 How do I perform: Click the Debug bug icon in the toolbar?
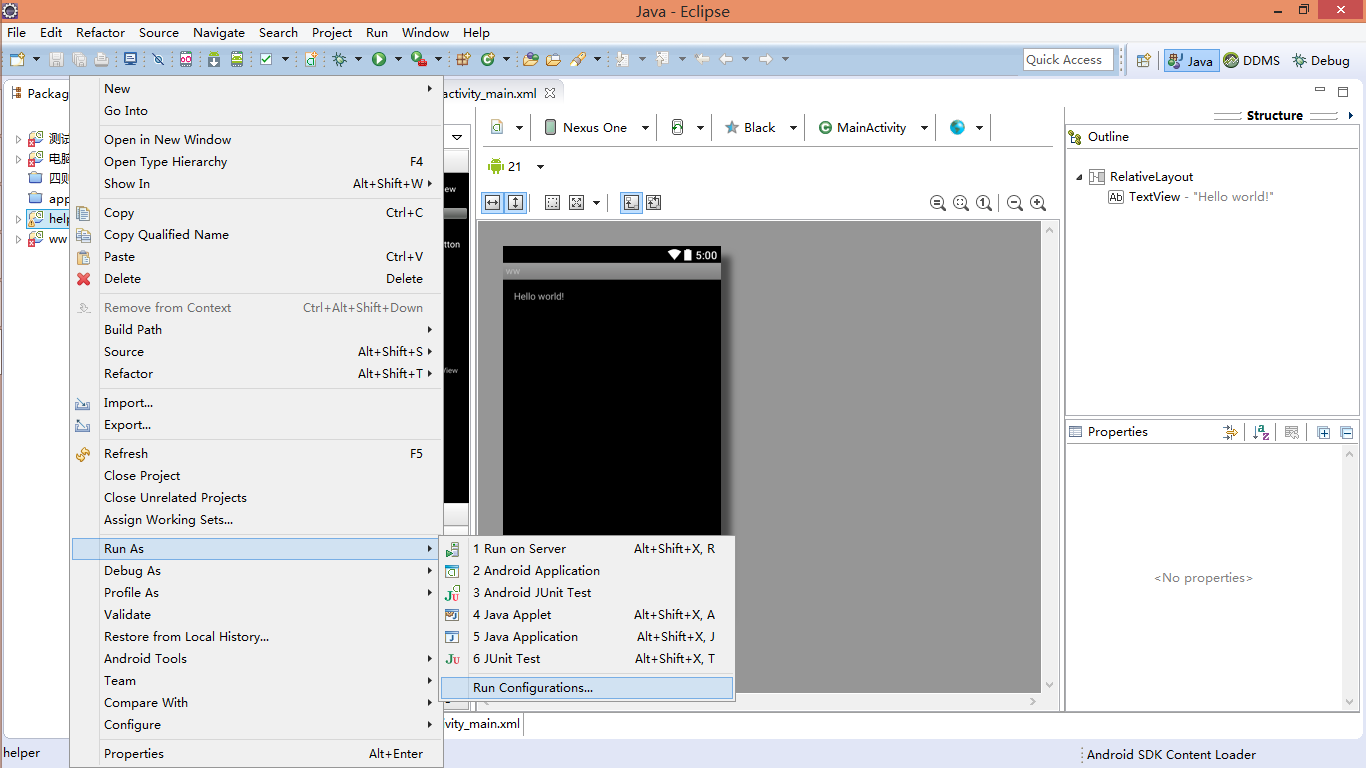340,60
